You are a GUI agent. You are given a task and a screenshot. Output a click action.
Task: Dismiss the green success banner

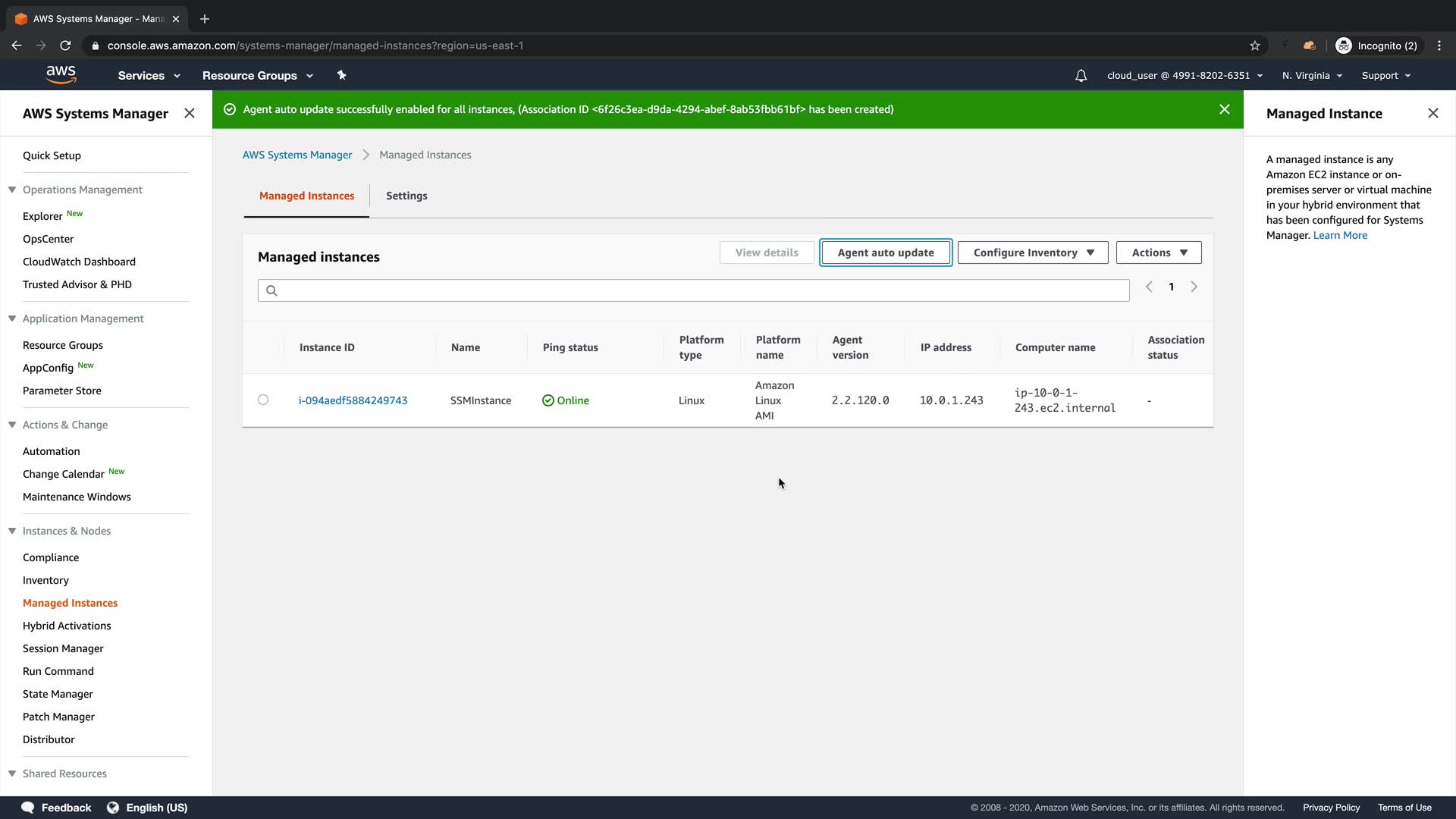pos(1224,109)
